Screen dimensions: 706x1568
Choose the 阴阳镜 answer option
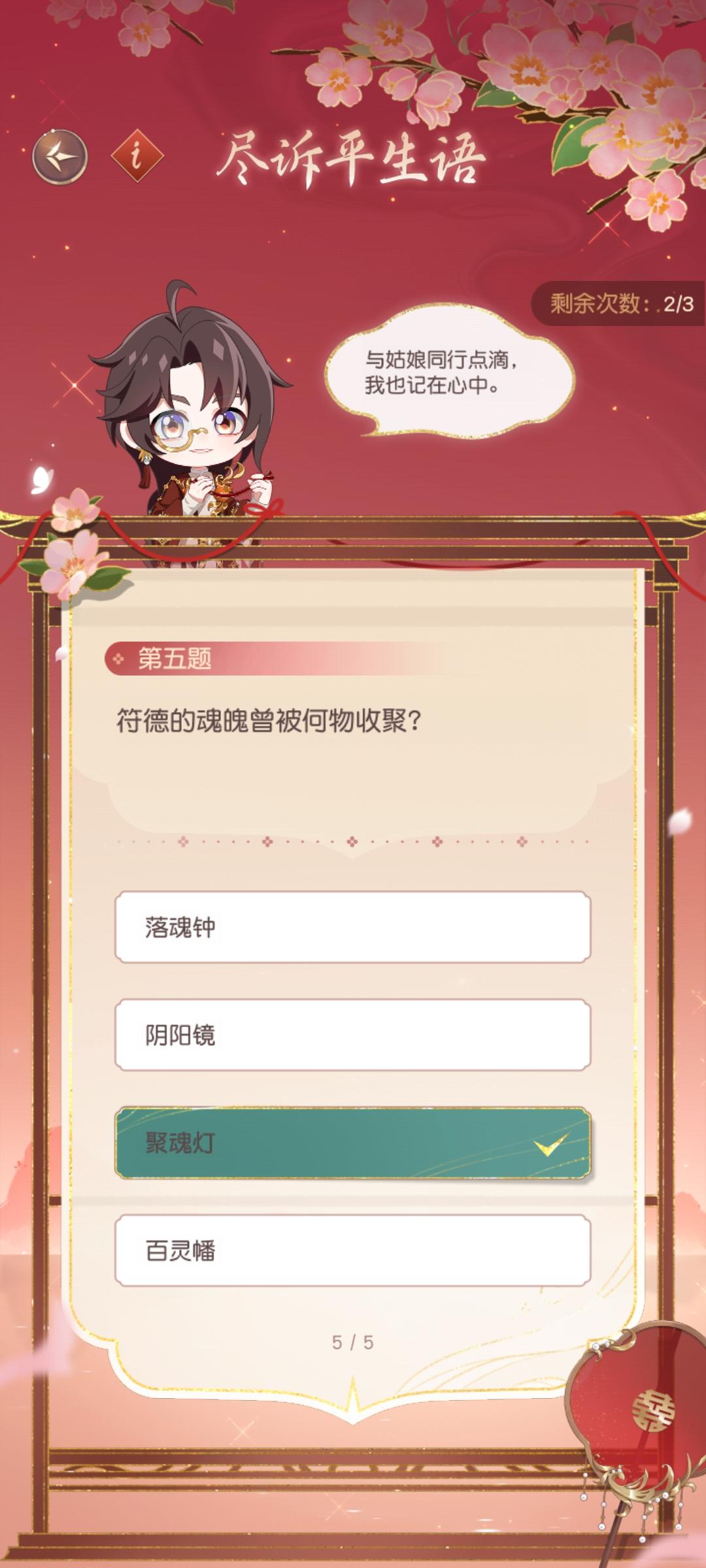tap(353, 1035)
